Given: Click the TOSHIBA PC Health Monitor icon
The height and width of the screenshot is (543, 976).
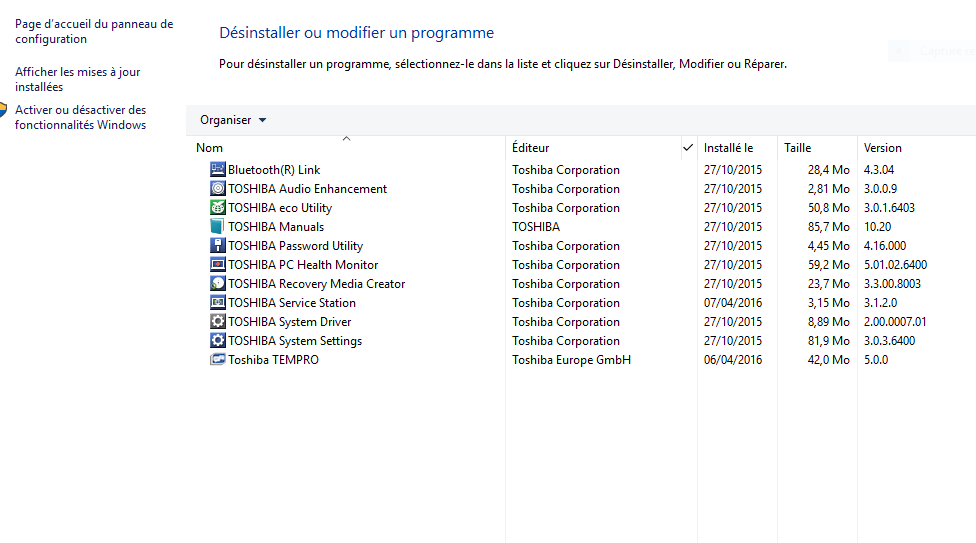Looking at the screenshot, I should click(x=217, y=264).
